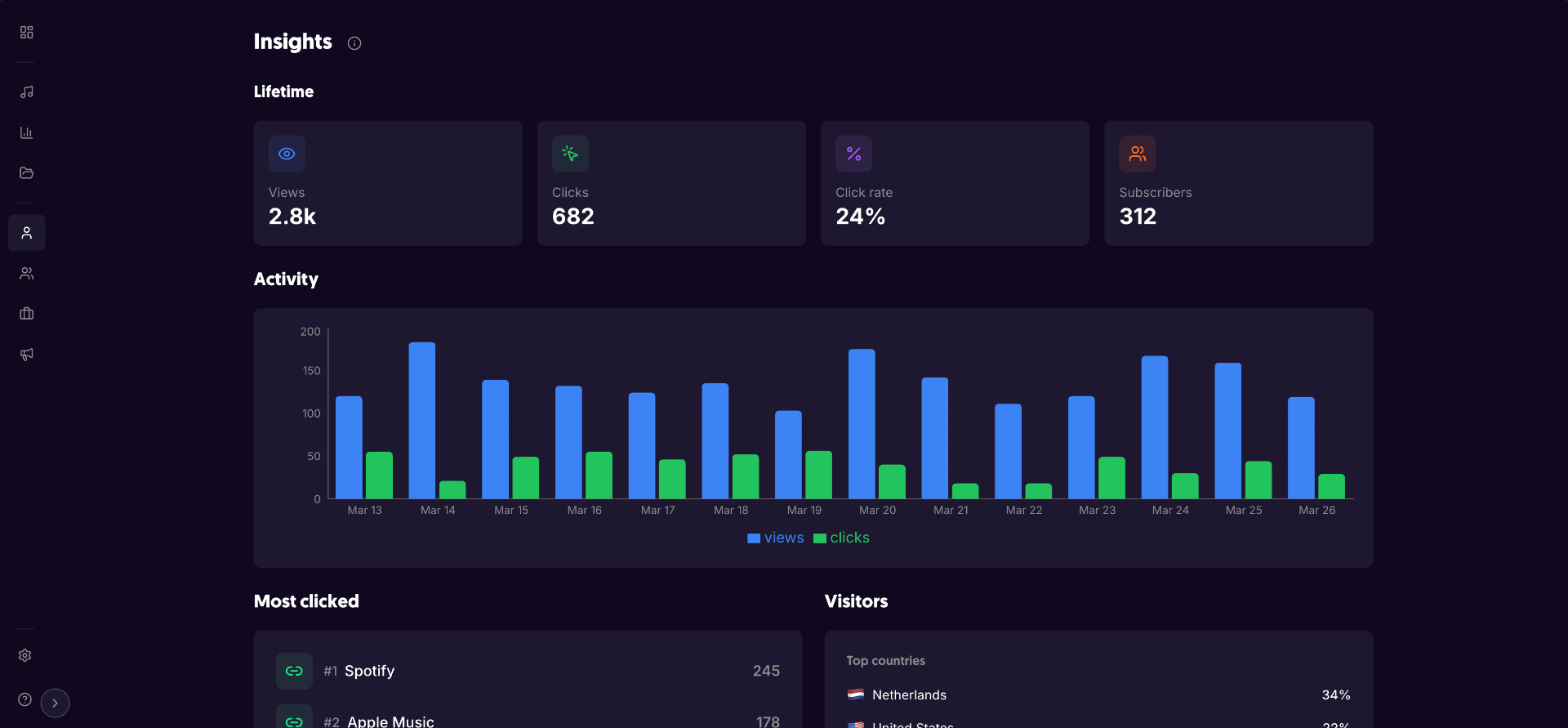Open the dashboard grid icon in sidebar
The width and height of the screenshot is (1568, 728).
pyautogui.click(x=26, y=32)
